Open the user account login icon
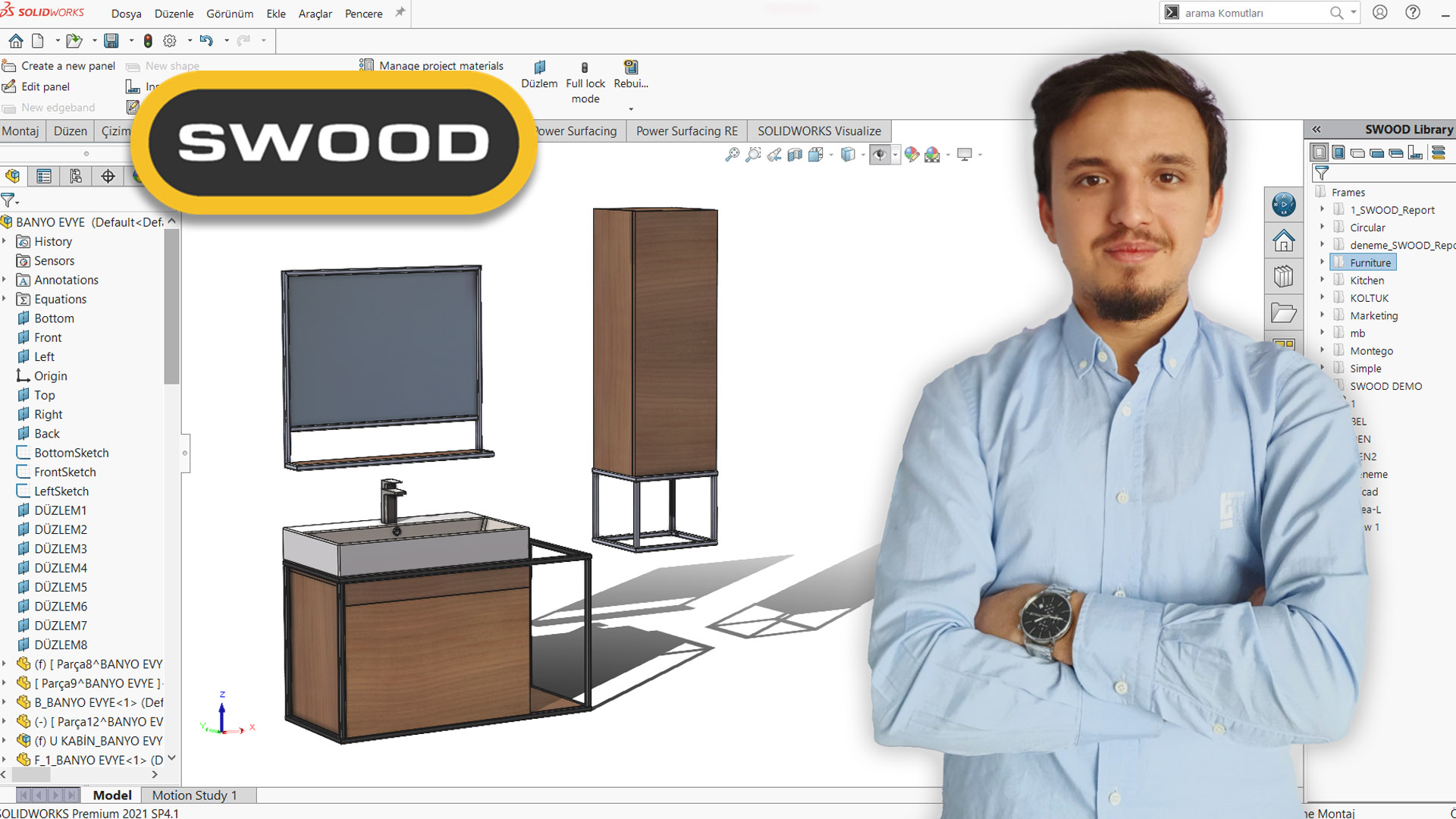Image resolution: width=1456 pixels, height=819 pixels. tap(1380, 13)
